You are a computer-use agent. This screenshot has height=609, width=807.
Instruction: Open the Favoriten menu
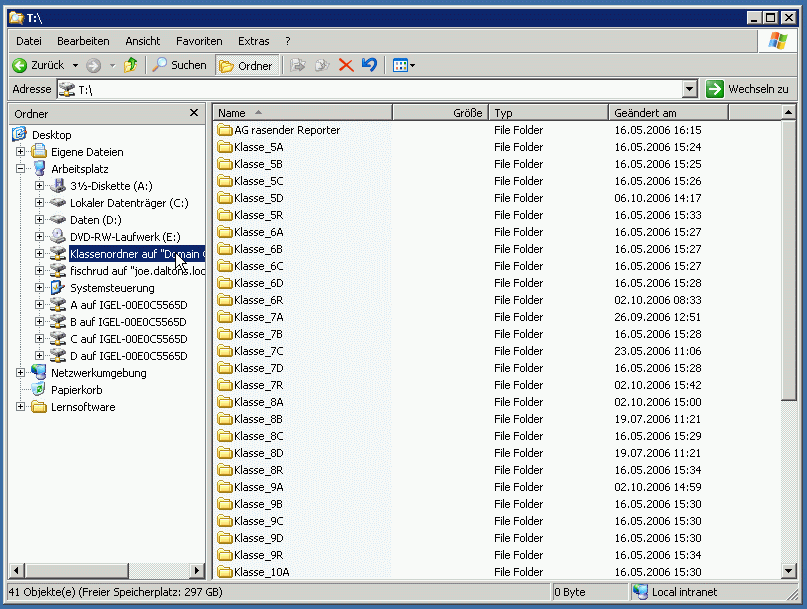[199, 41]
